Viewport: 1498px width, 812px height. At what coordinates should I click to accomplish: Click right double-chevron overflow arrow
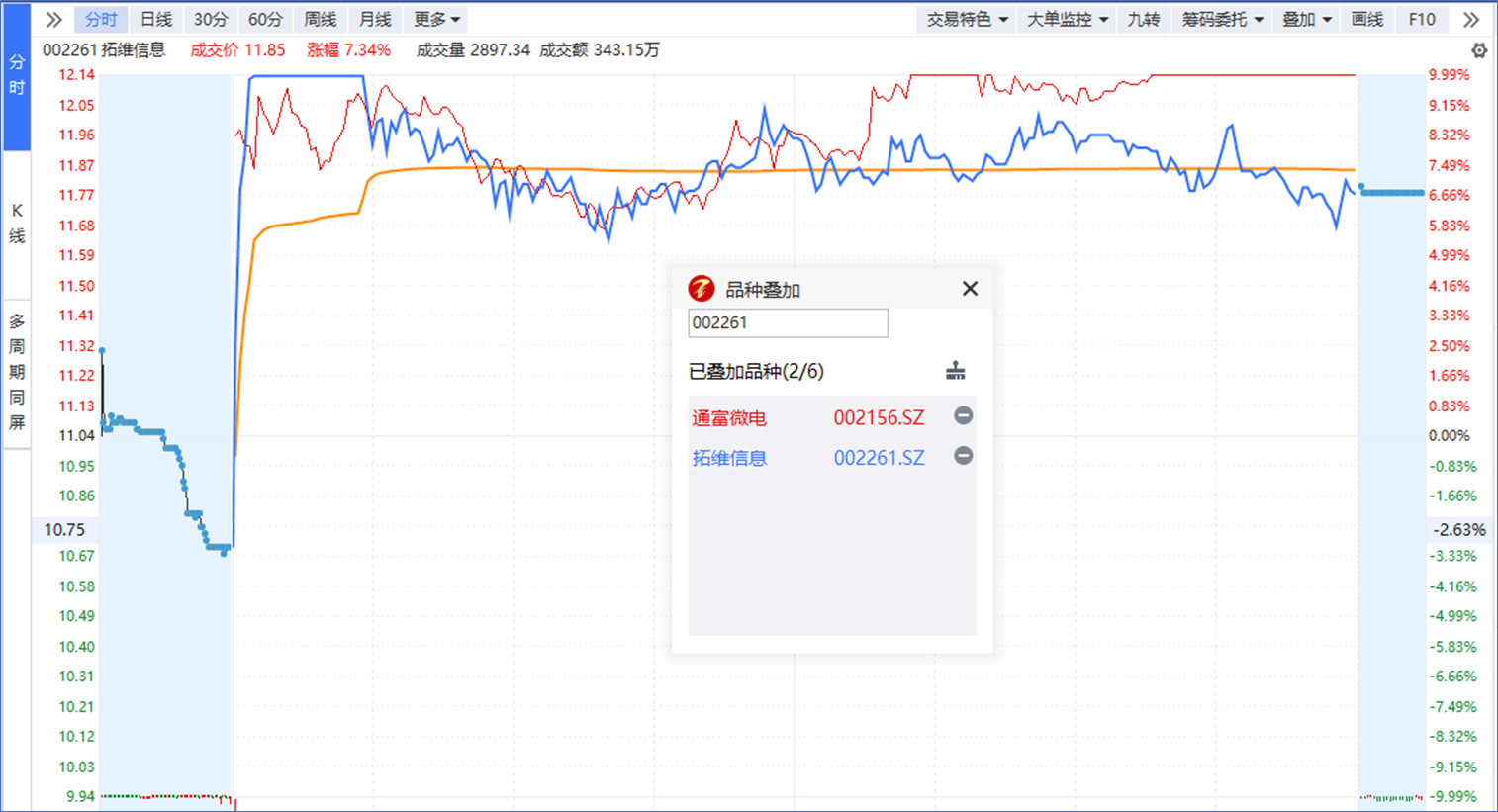(1471, 20)
